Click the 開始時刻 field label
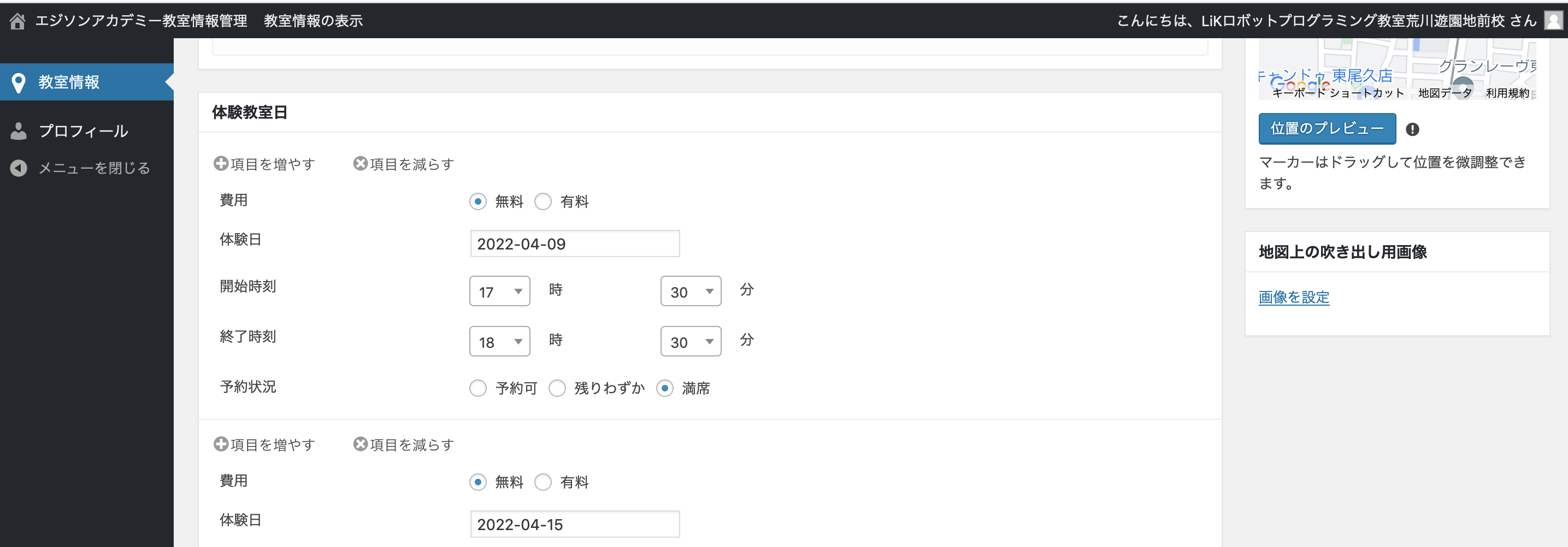Screen dimensions: 1568x547 [247, 287]
